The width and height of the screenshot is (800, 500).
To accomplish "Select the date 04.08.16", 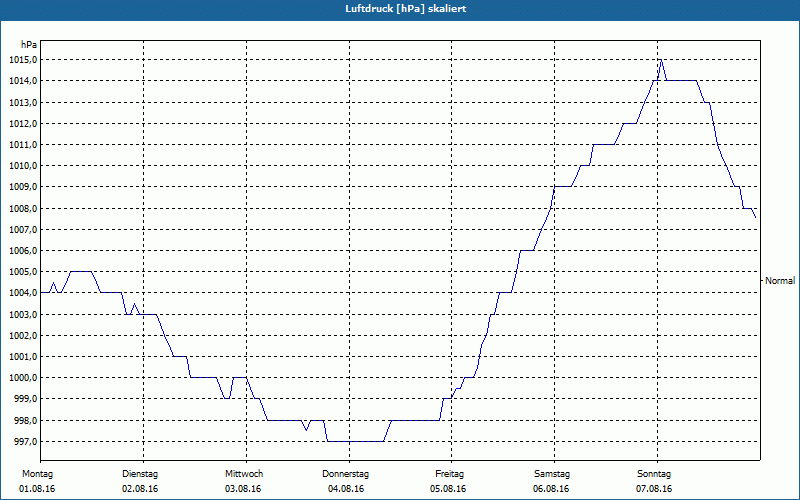I will [x=346, y=489].
